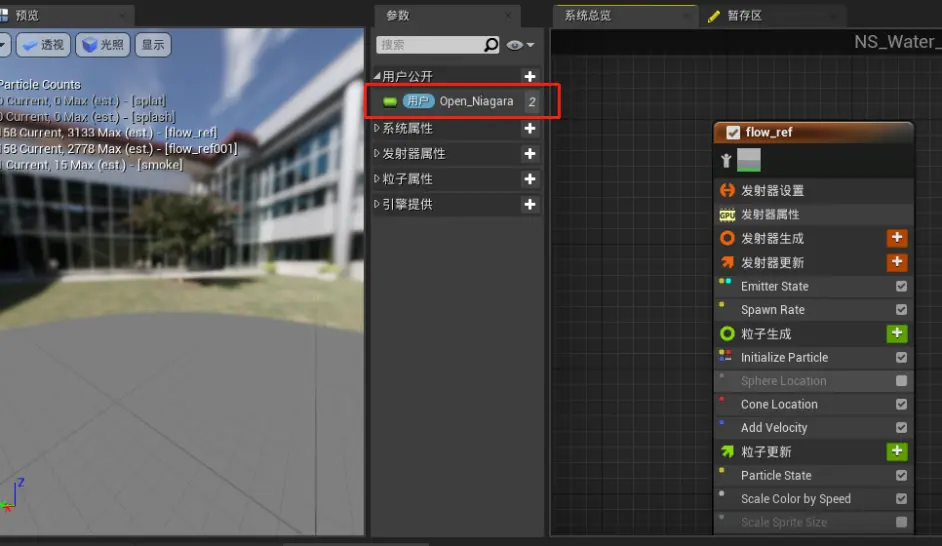Viewport: 942px width, 546px height.
Task: Add module to 发射器生成
Action: click(x=897, y=238)
